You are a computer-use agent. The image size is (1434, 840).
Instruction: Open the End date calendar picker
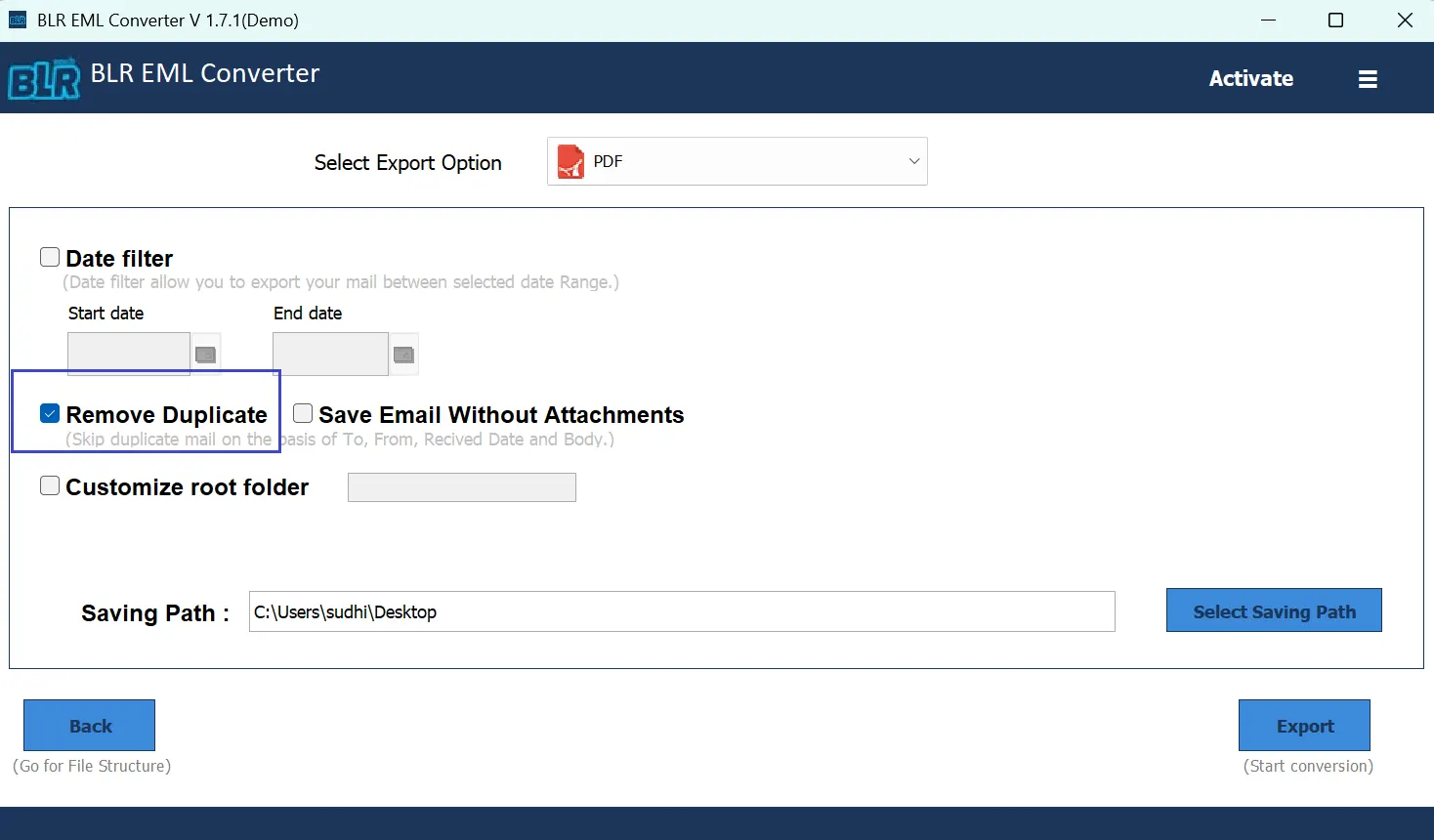click(403, 355)
